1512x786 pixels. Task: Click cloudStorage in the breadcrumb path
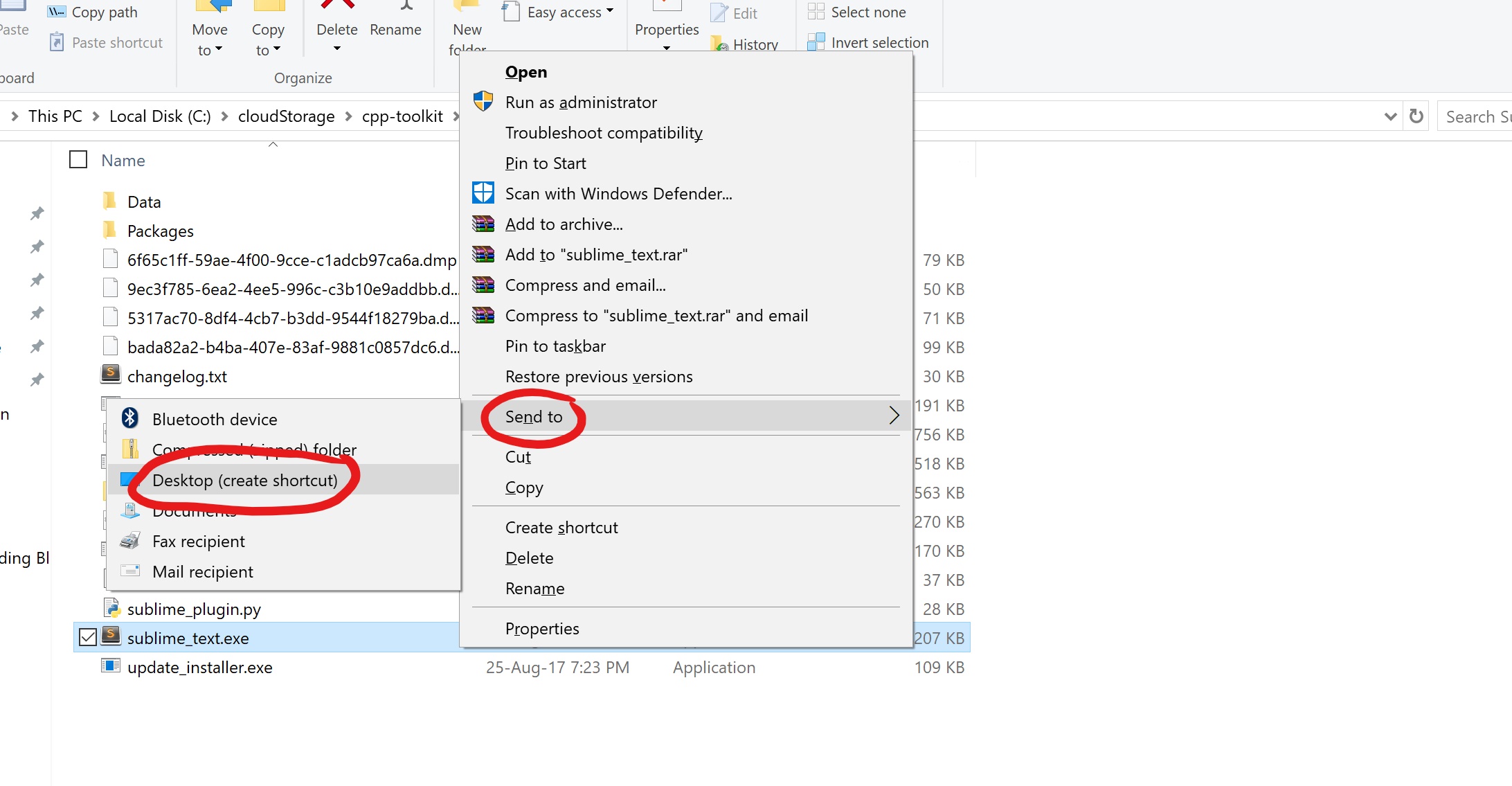tap(286, 116)
